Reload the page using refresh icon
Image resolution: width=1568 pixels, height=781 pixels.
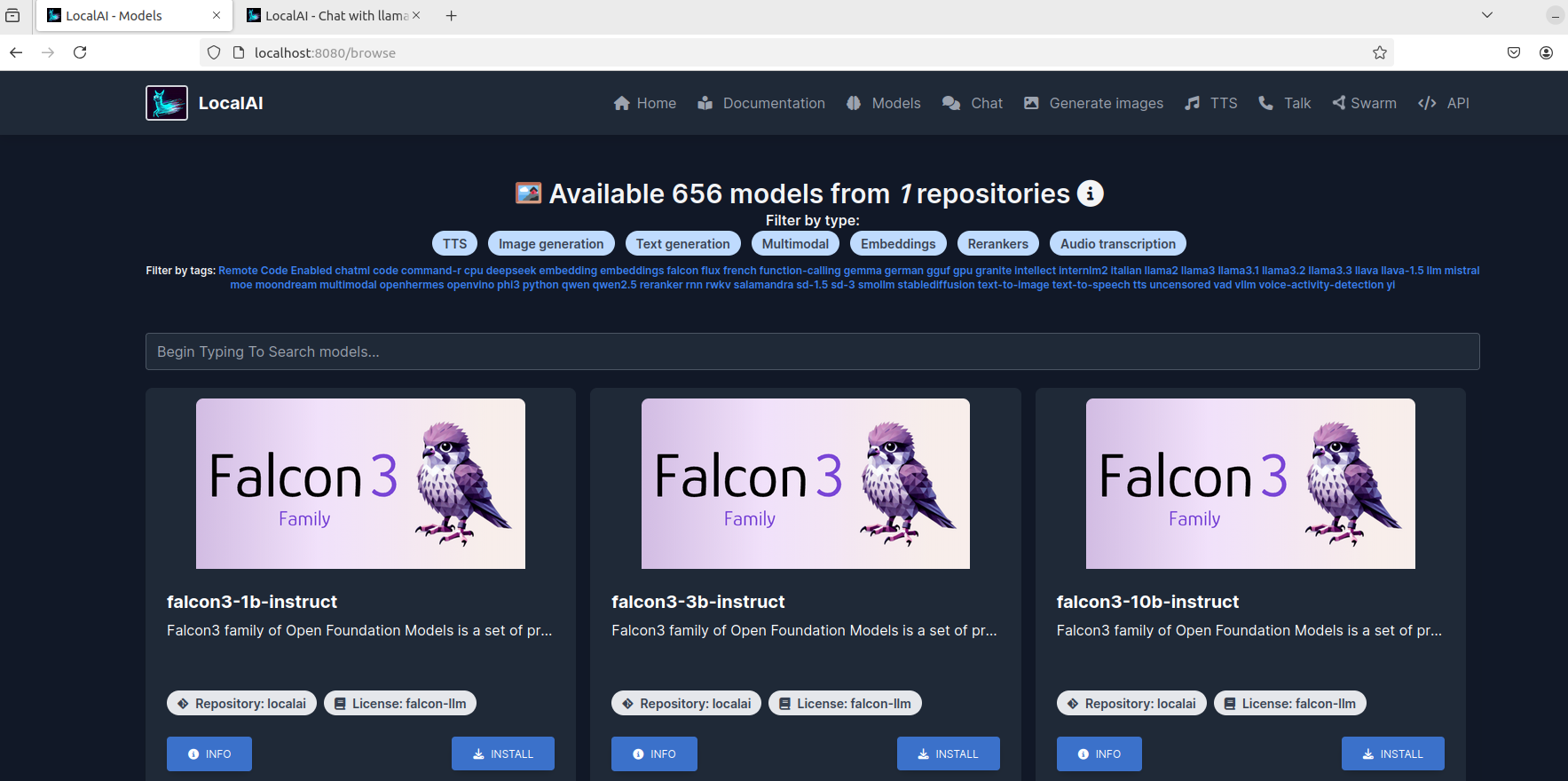pyautogui.click(x=80, y=52)
